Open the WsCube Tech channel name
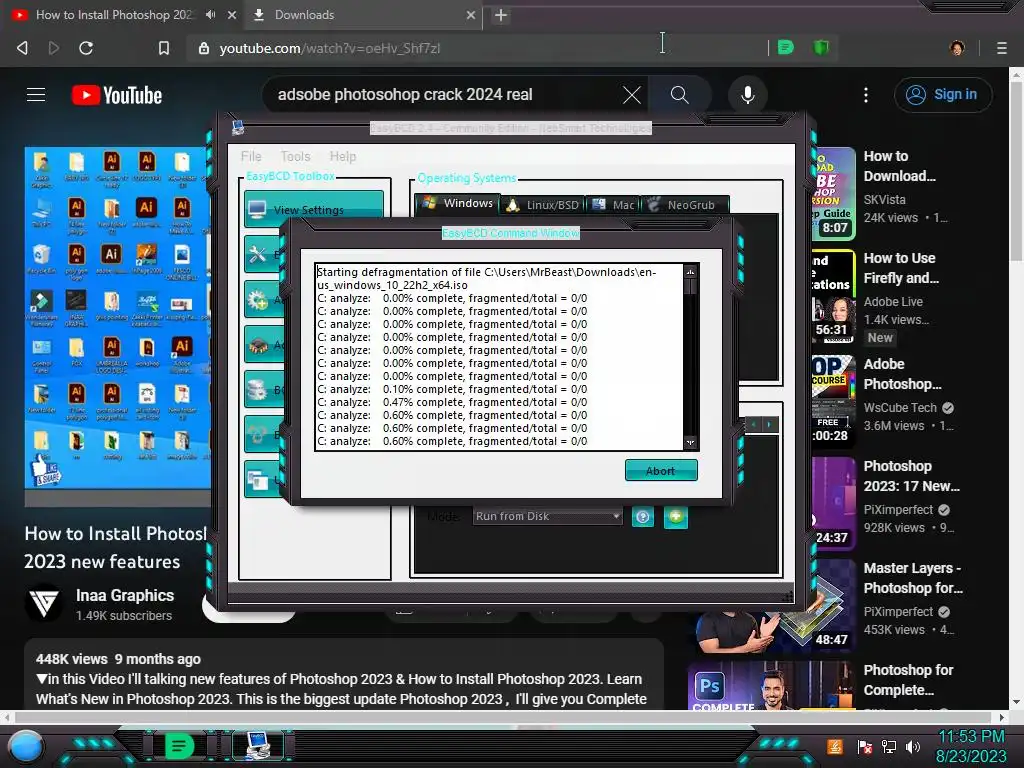The width and height of the screenshot is (1024, 768). point(900,408)
